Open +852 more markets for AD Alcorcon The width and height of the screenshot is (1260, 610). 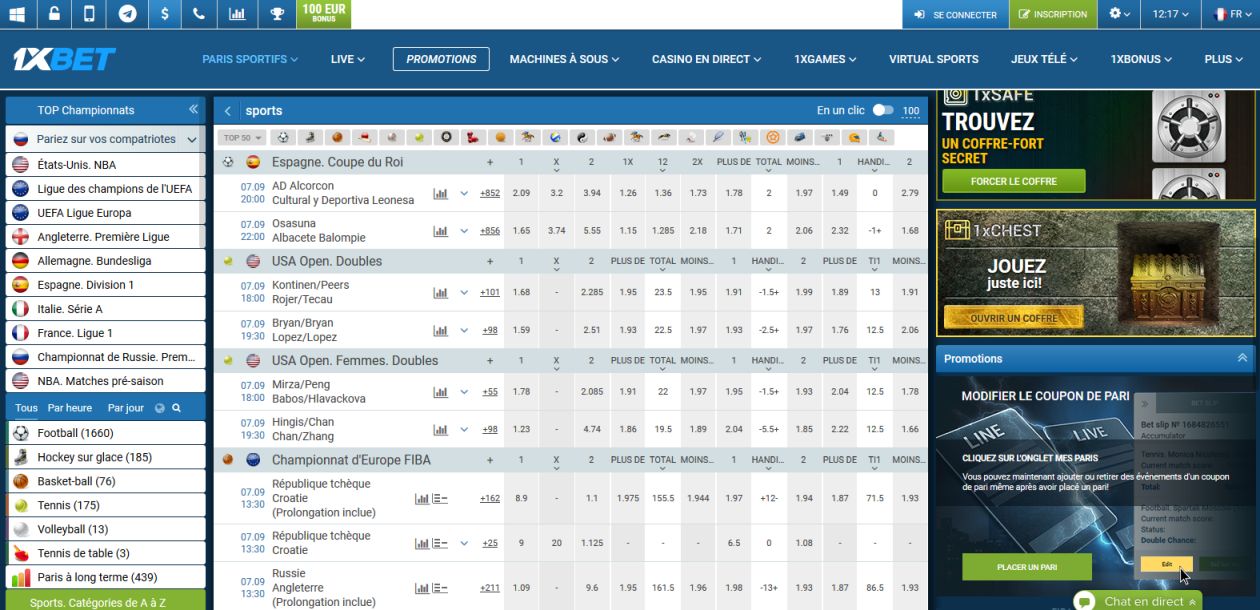(x=490, y=194)
